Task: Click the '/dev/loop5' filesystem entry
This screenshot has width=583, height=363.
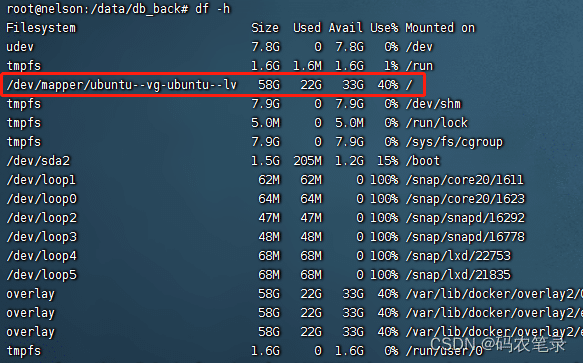Action: (41, 275)
